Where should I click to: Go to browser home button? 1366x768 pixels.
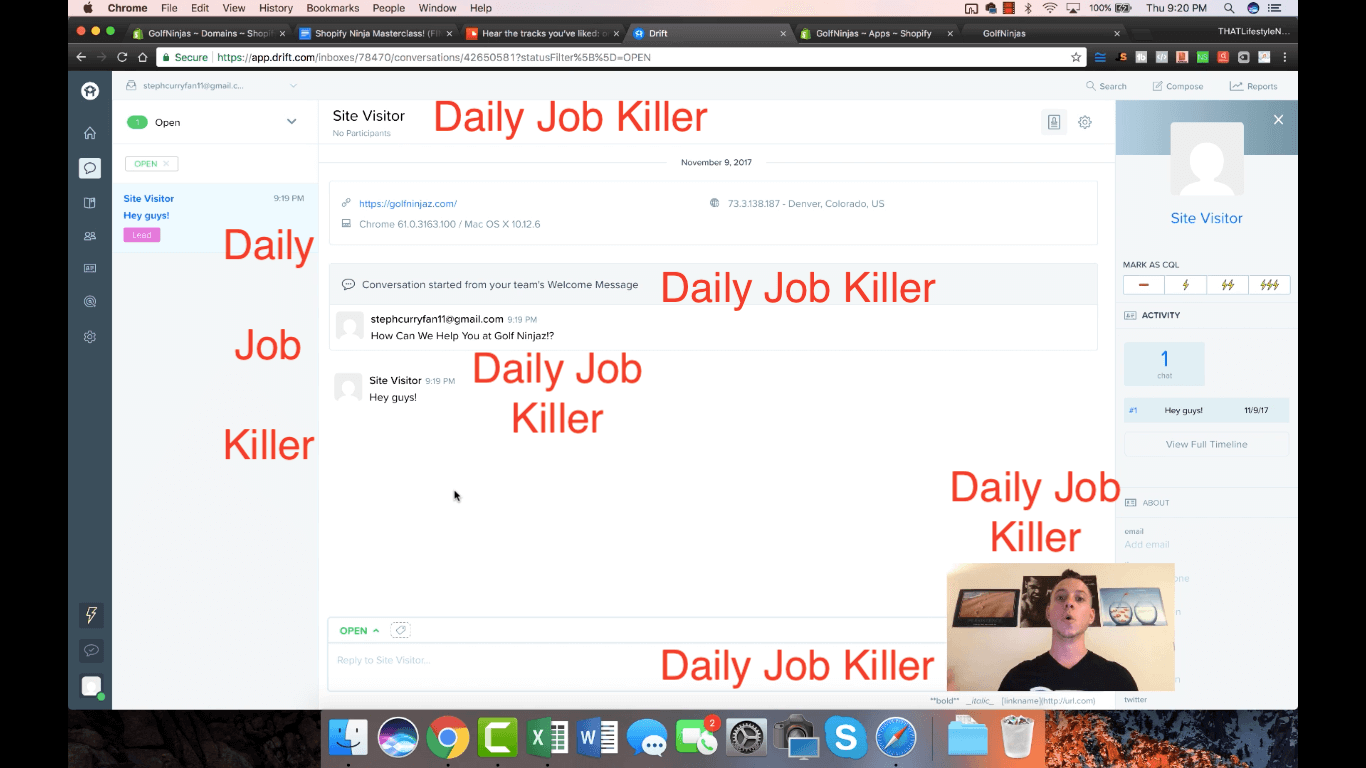(142, 57)
